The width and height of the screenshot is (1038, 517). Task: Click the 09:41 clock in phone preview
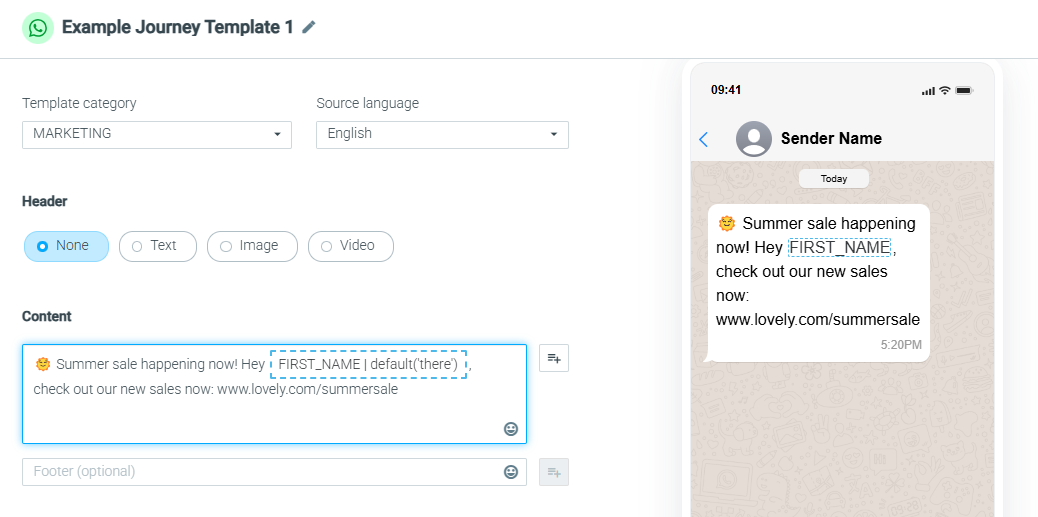click(x=726, y=90)
